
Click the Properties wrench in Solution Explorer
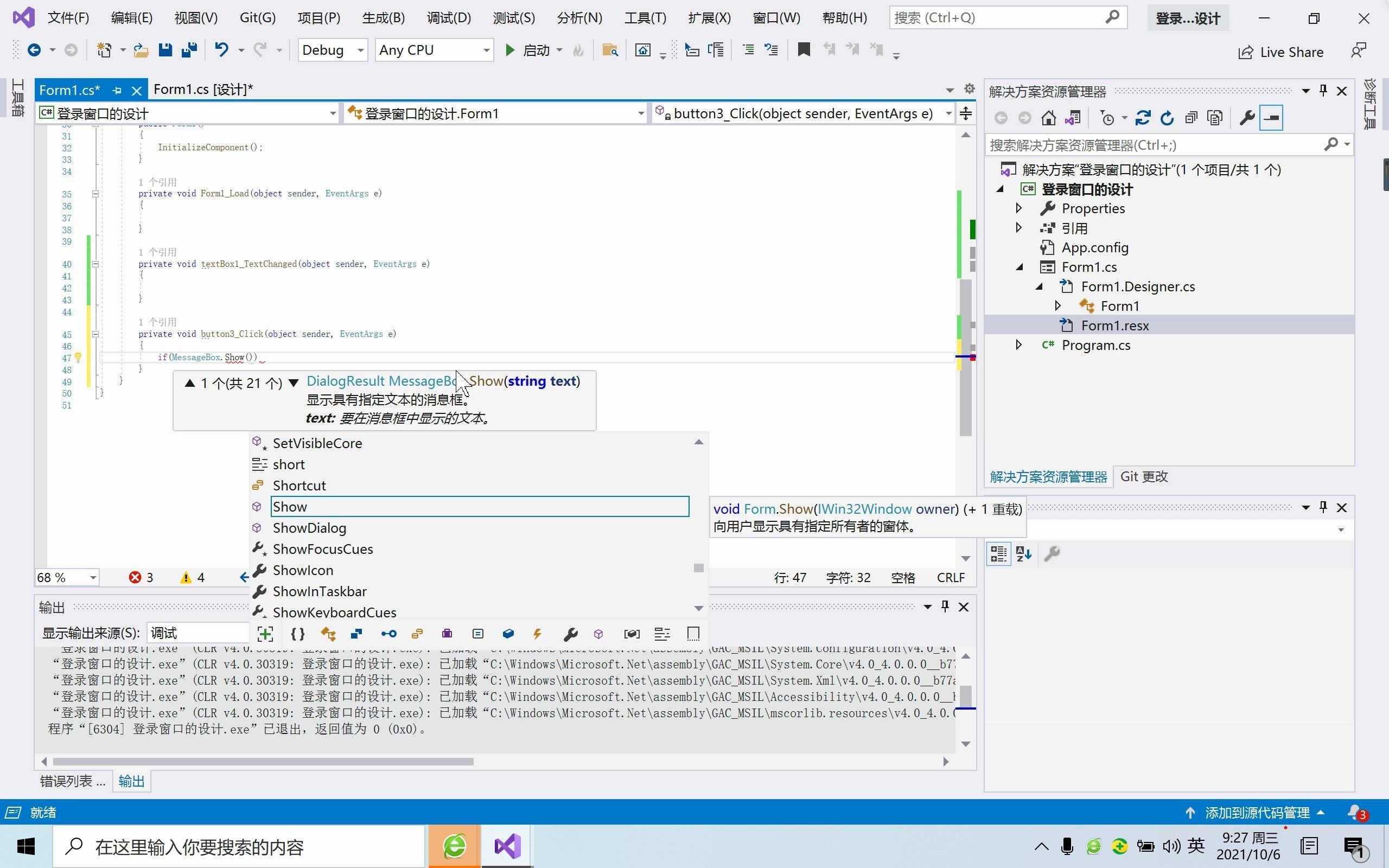(1247, 118)
